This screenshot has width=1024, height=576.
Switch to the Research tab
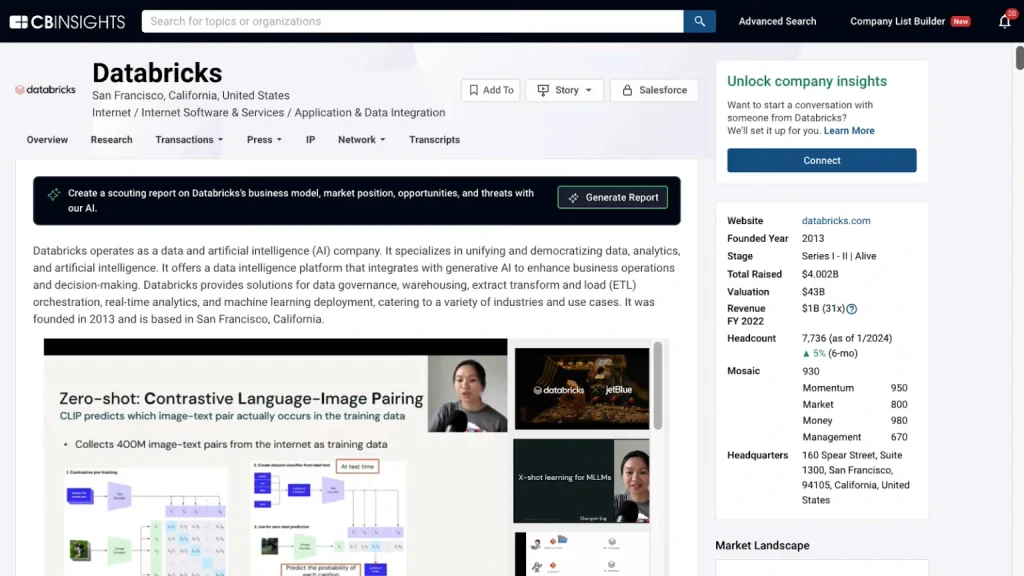(111, 140)
